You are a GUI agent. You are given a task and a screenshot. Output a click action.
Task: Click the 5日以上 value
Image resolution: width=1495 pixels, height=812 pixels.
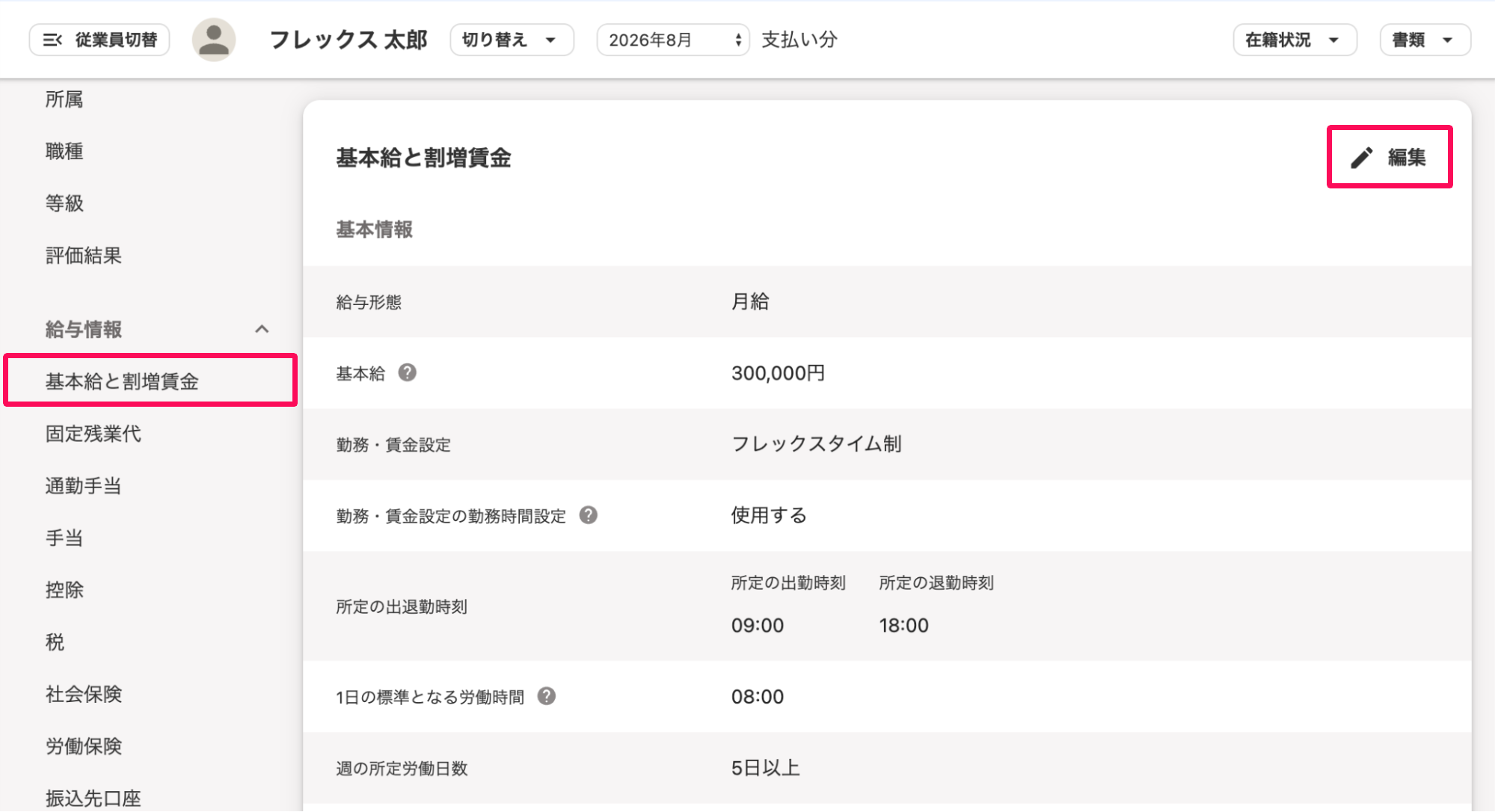pos(766,768)
